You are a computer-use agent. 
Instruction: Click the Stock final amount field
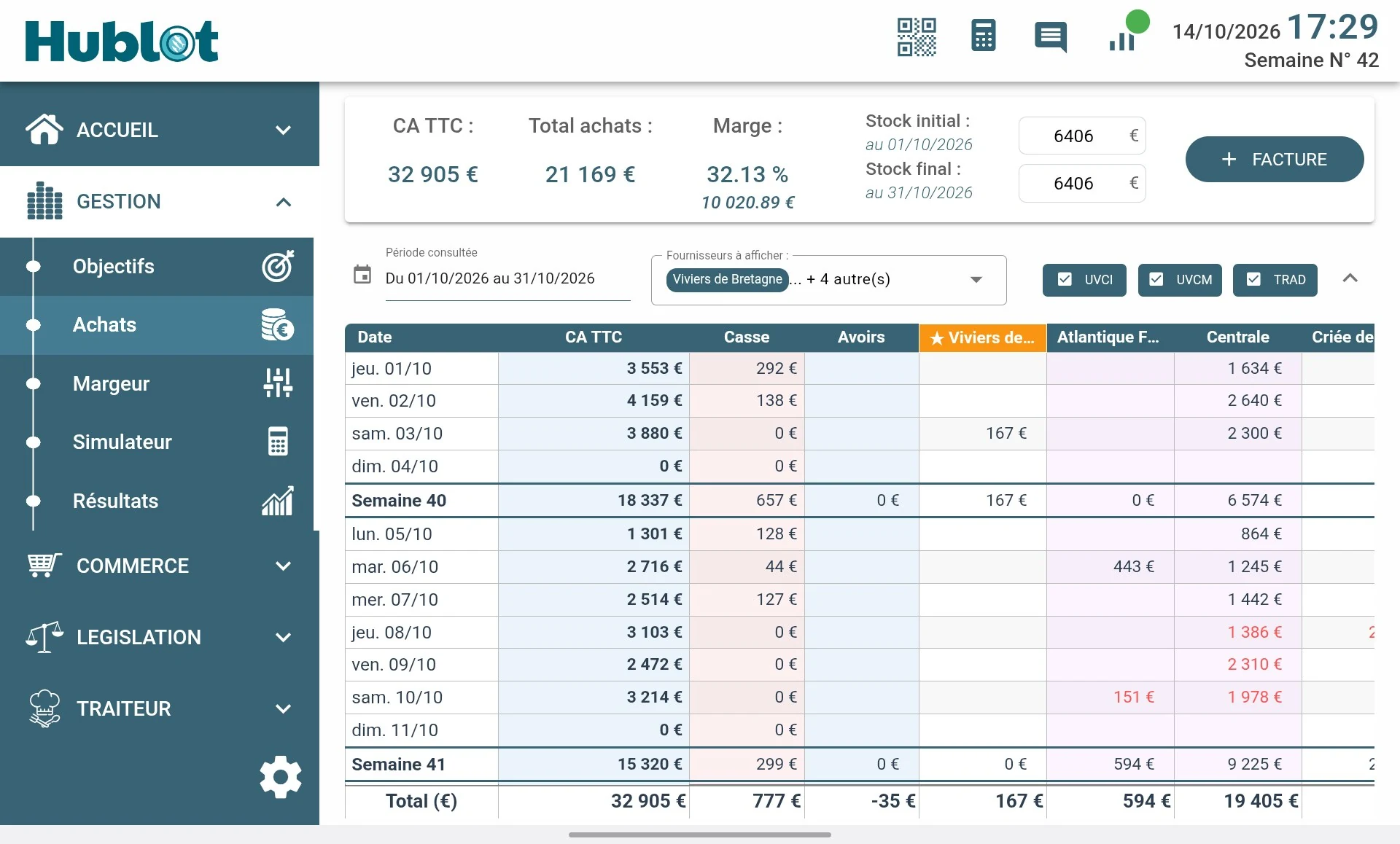(x=1082, y=183)
